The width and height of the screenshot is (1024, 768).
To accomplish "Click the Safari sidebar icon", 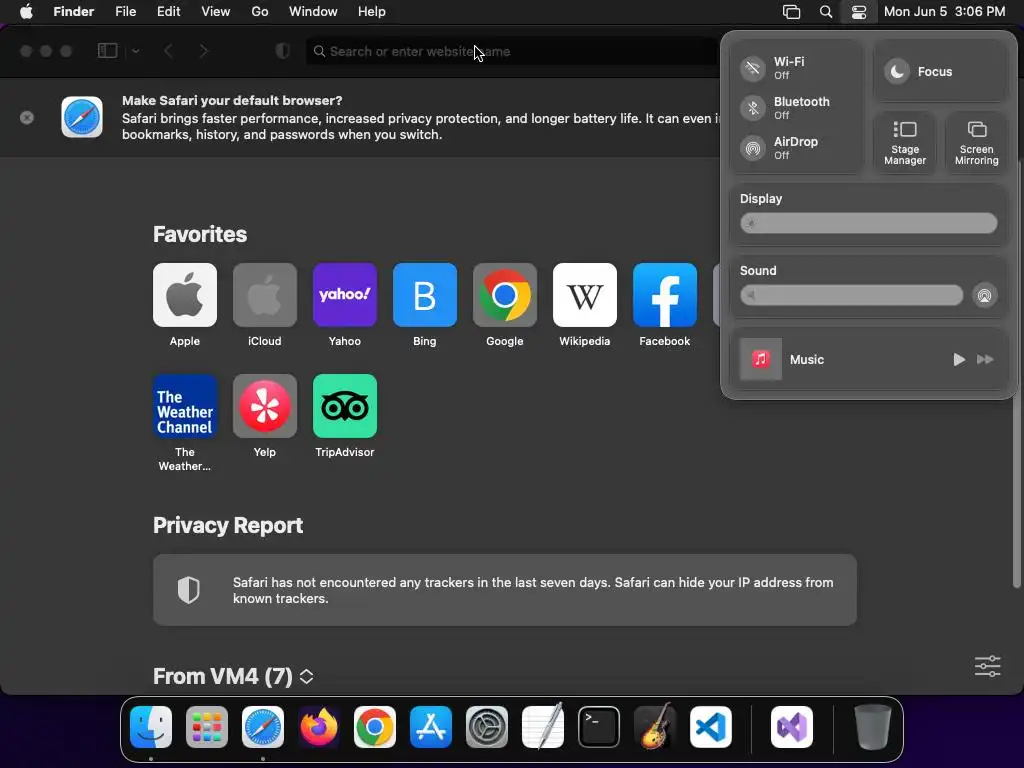I will 107,51.
